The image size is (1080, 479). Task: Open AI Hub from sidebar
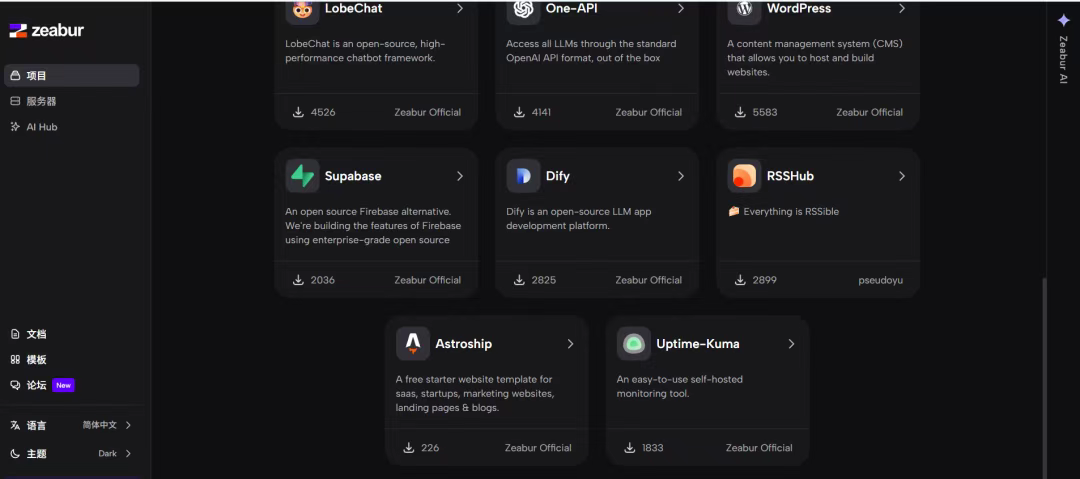click(x=70, y=127)
